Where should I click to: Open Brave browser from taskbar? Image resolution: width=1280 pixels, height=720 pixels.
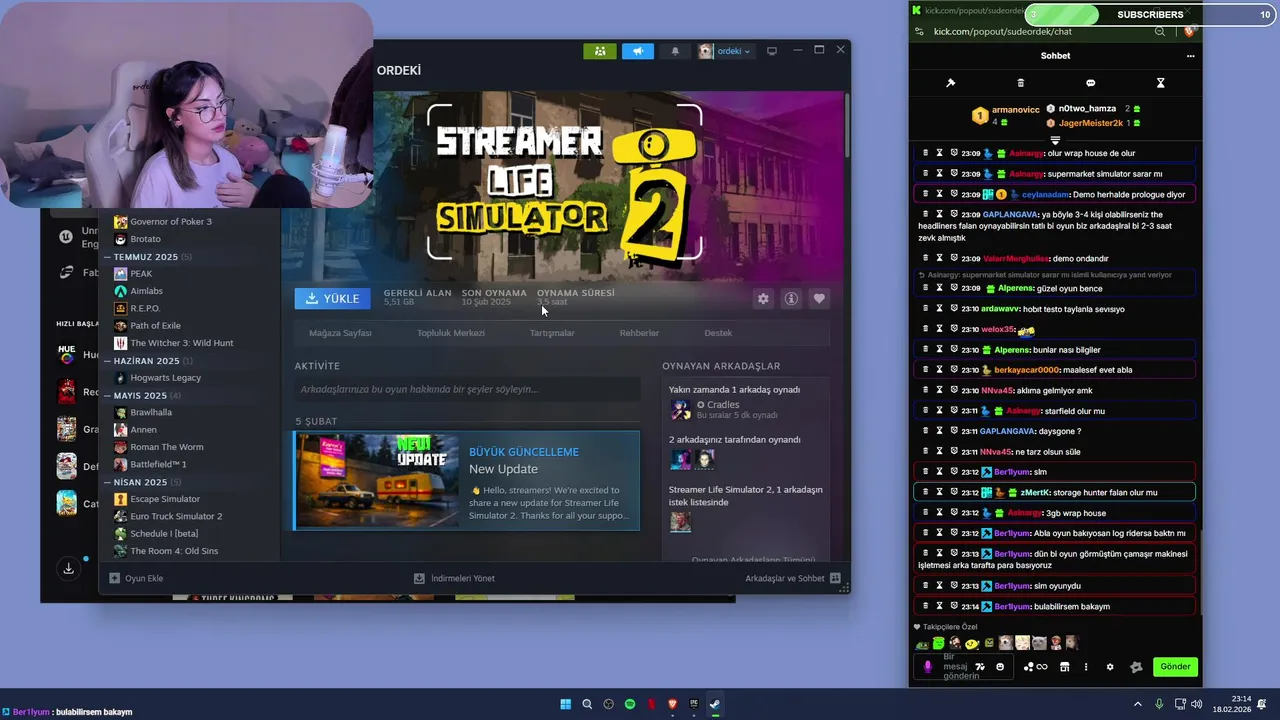(673, 704)
